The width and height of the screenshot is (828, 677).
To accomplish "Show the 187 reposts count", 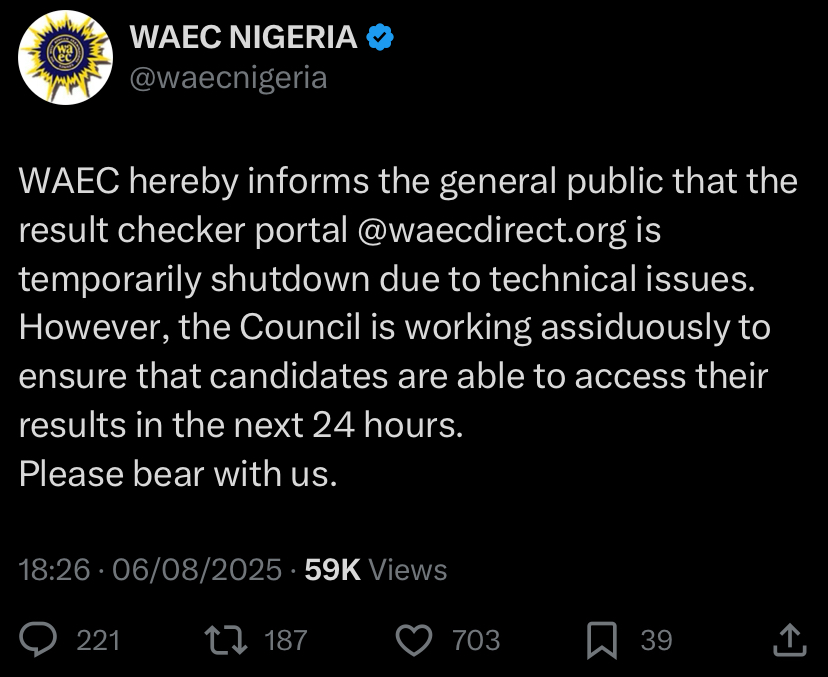I will point(285,640).
